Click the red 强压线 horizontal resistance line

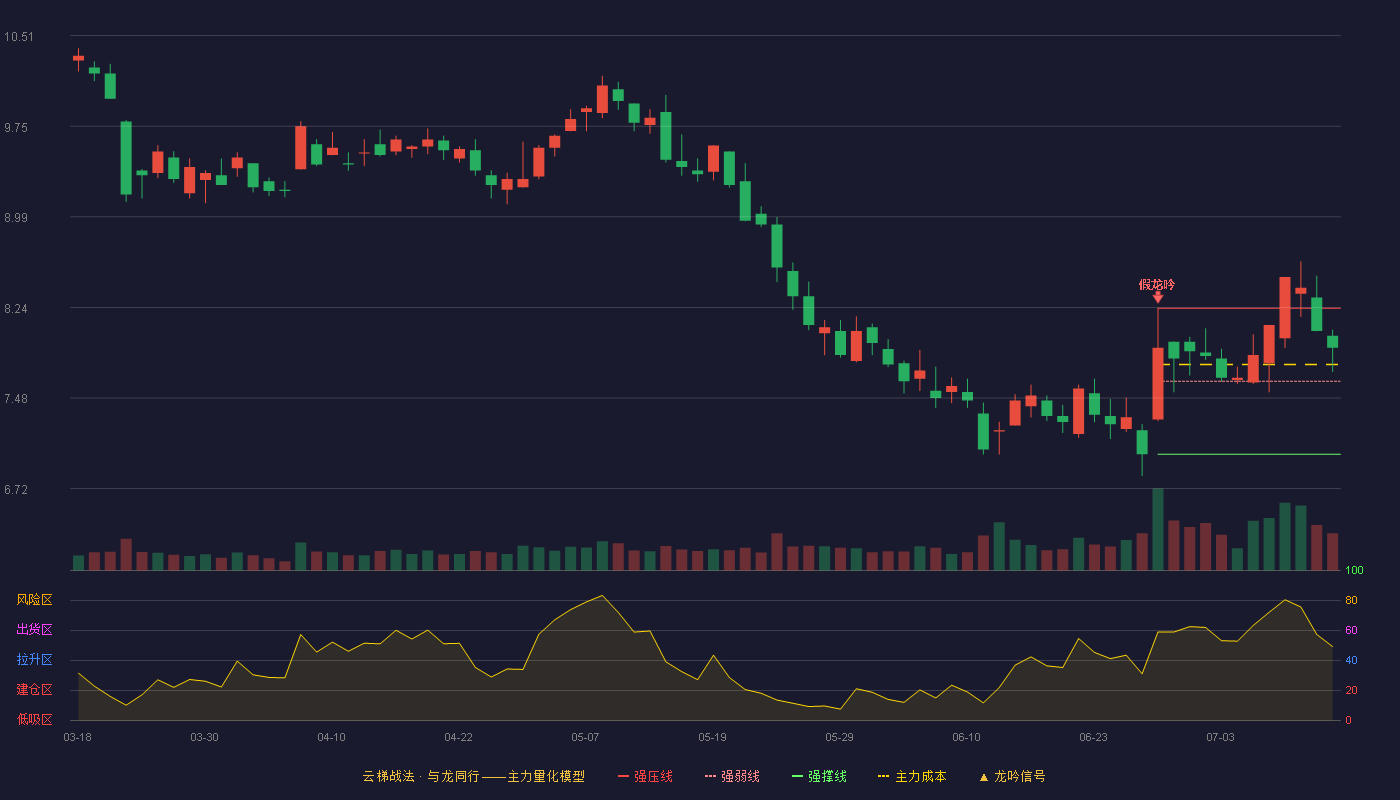(x=1249, y=308)
